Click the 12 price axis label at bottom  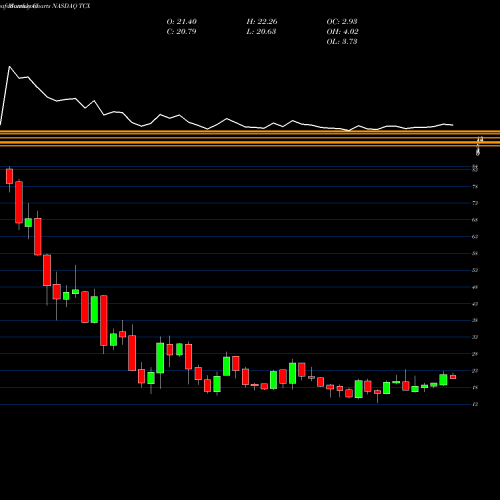[x=475, y=404]
